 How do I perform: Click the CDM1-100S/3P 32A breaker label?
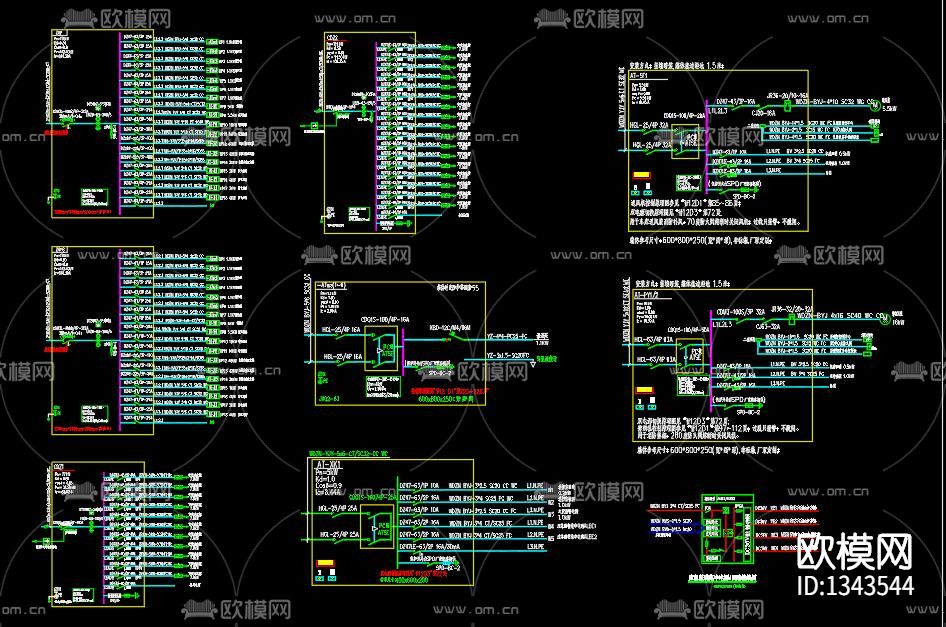[x=739, y=312]
